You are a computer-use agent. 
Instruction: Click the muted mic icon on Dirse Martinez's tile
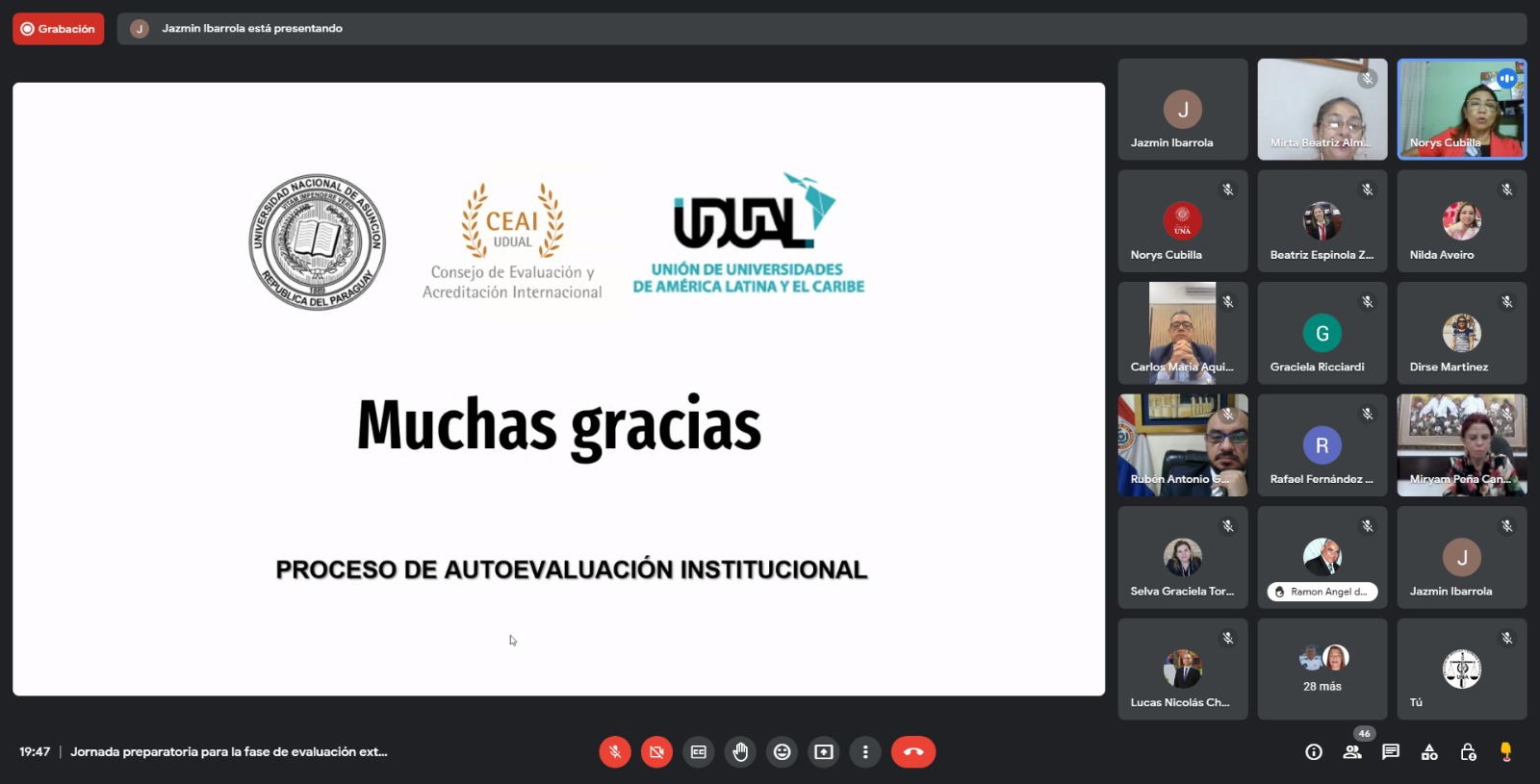pos(1507,302)
